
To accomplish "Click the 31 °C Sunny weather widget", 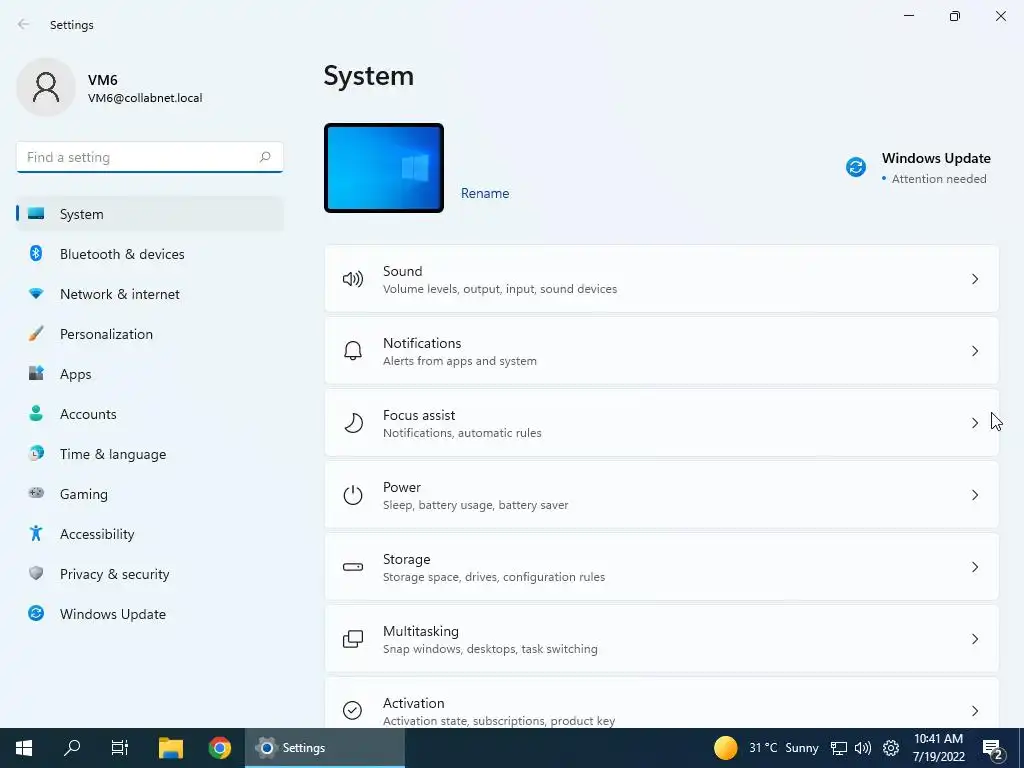I will coord(766,748).
